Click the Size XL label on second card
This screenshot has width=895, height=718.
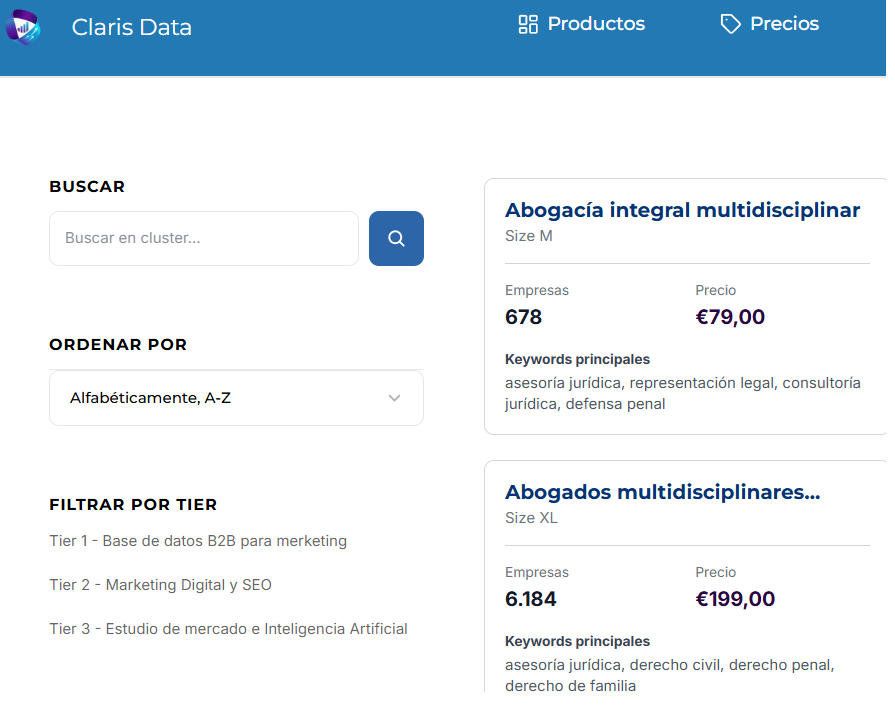(531, 518)
